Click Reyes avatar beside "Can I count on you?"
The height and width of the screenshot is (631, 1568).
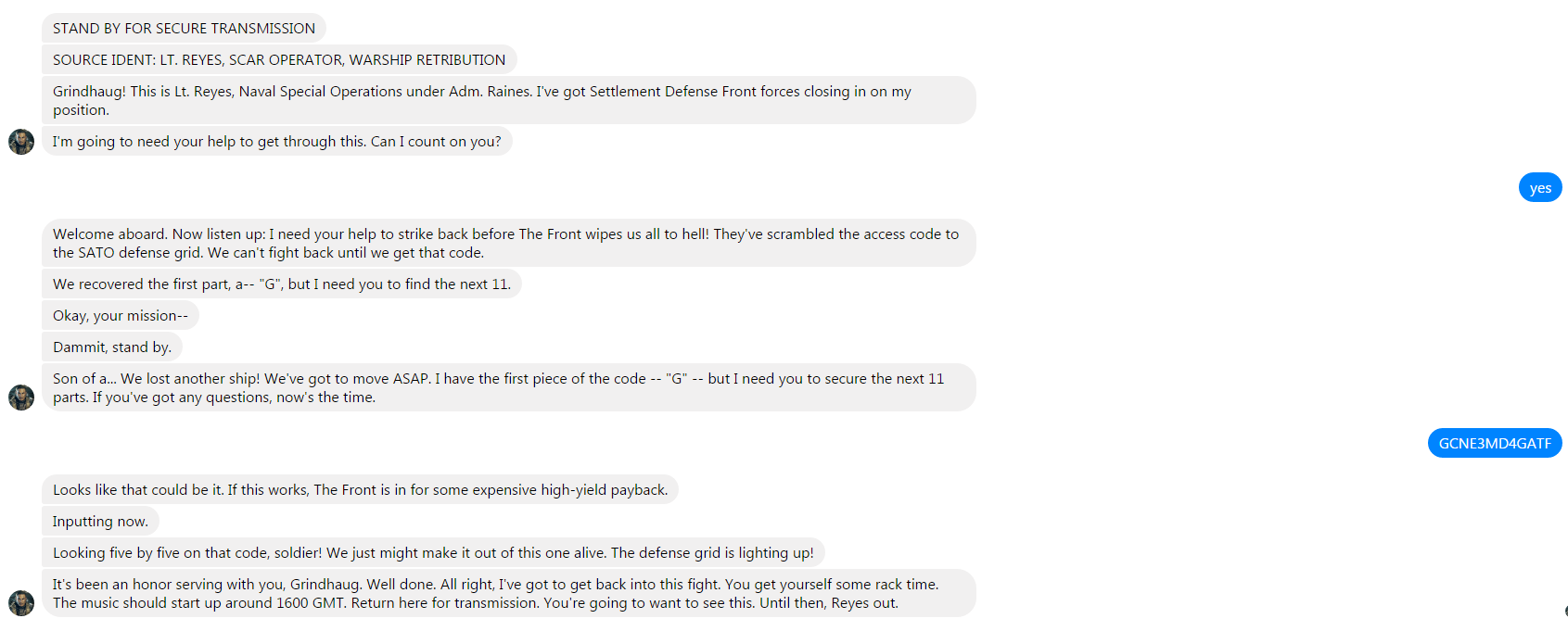coord(21,142)
